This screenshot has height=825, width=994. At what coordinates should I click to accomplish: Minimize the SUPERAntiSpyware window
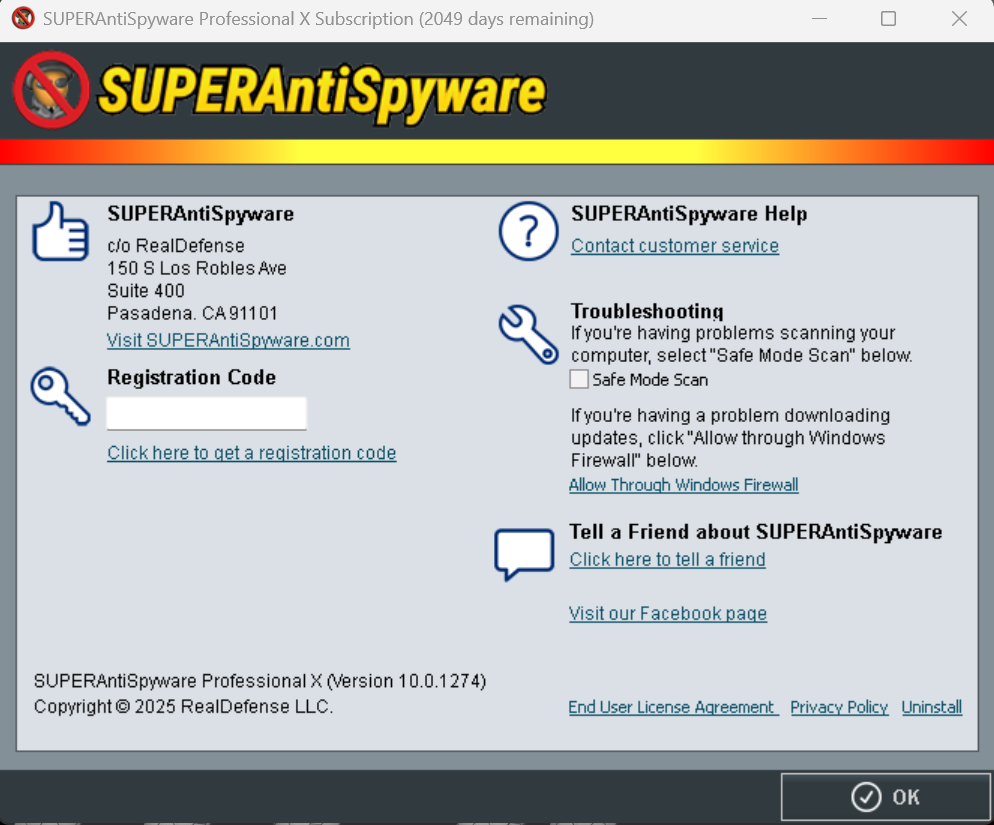819,19
